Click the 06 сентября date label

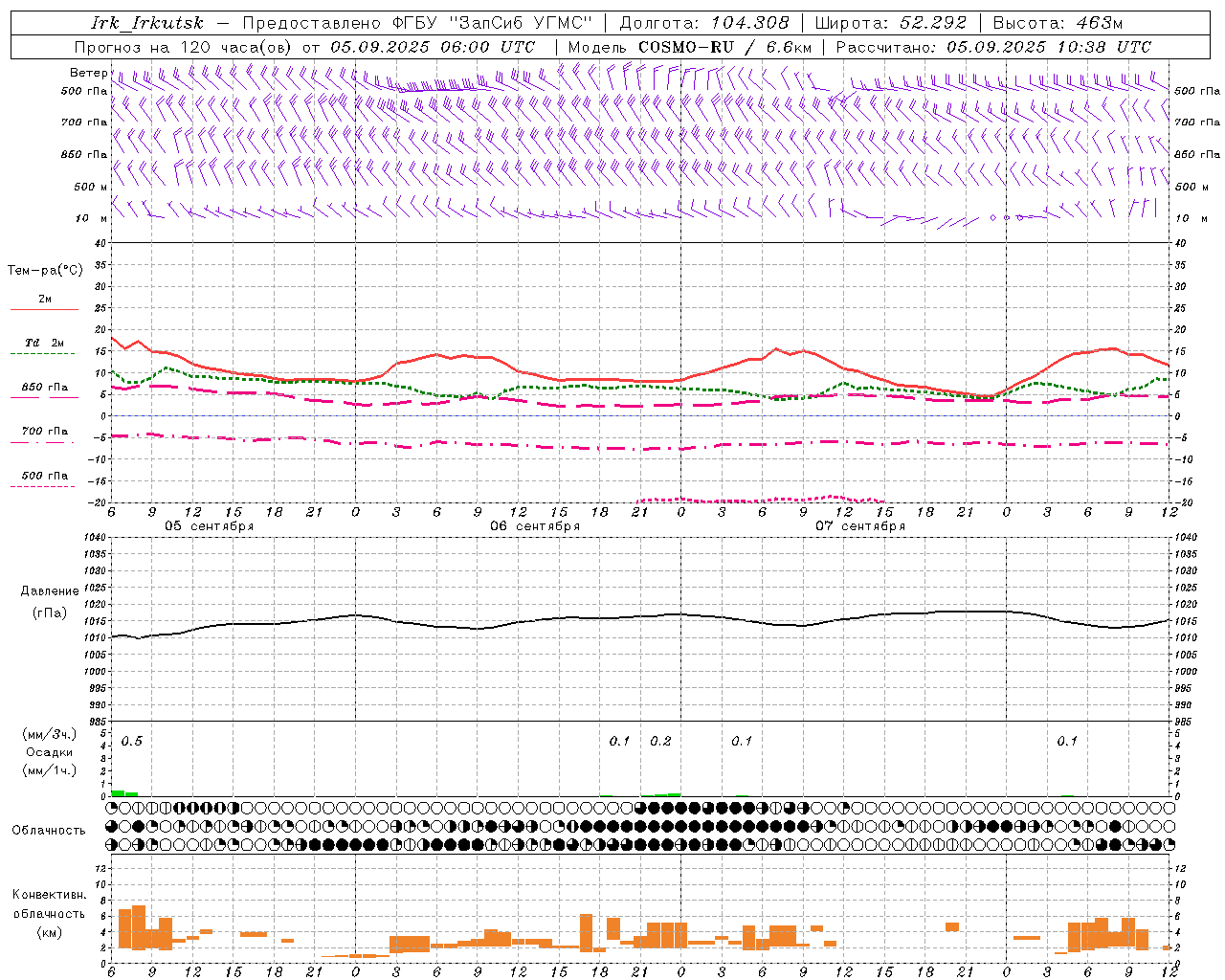click(535, 526)
